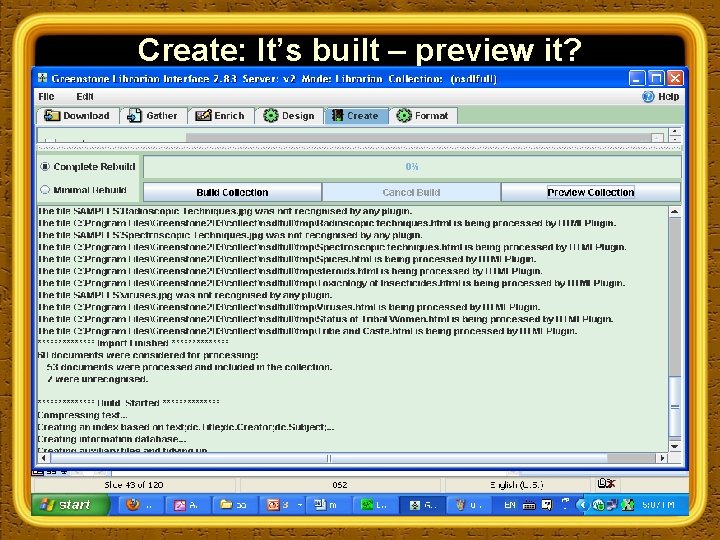Click the Enrich tab pencil icon
Image resolution: width=720 pixels, height=540 pixels.
click(203, 115)
